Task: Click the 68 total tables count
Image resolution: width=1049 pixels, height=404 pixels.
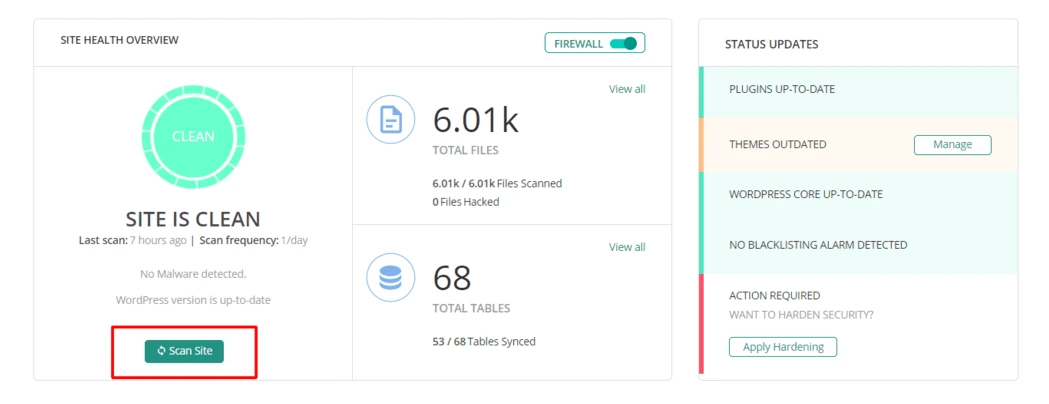Action: tap(452, 278)
